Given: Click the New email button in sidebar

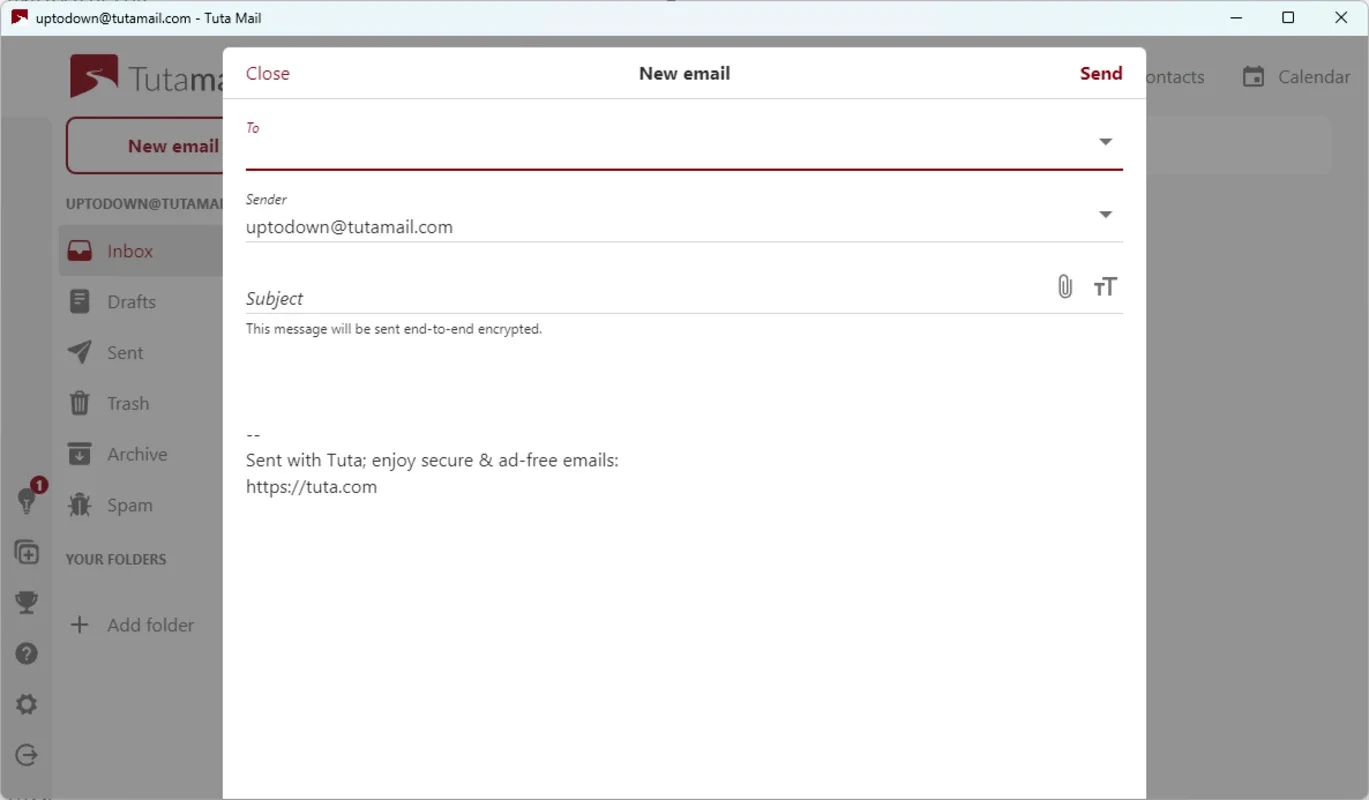Looking at the screenshot, I should pos(145,146).
